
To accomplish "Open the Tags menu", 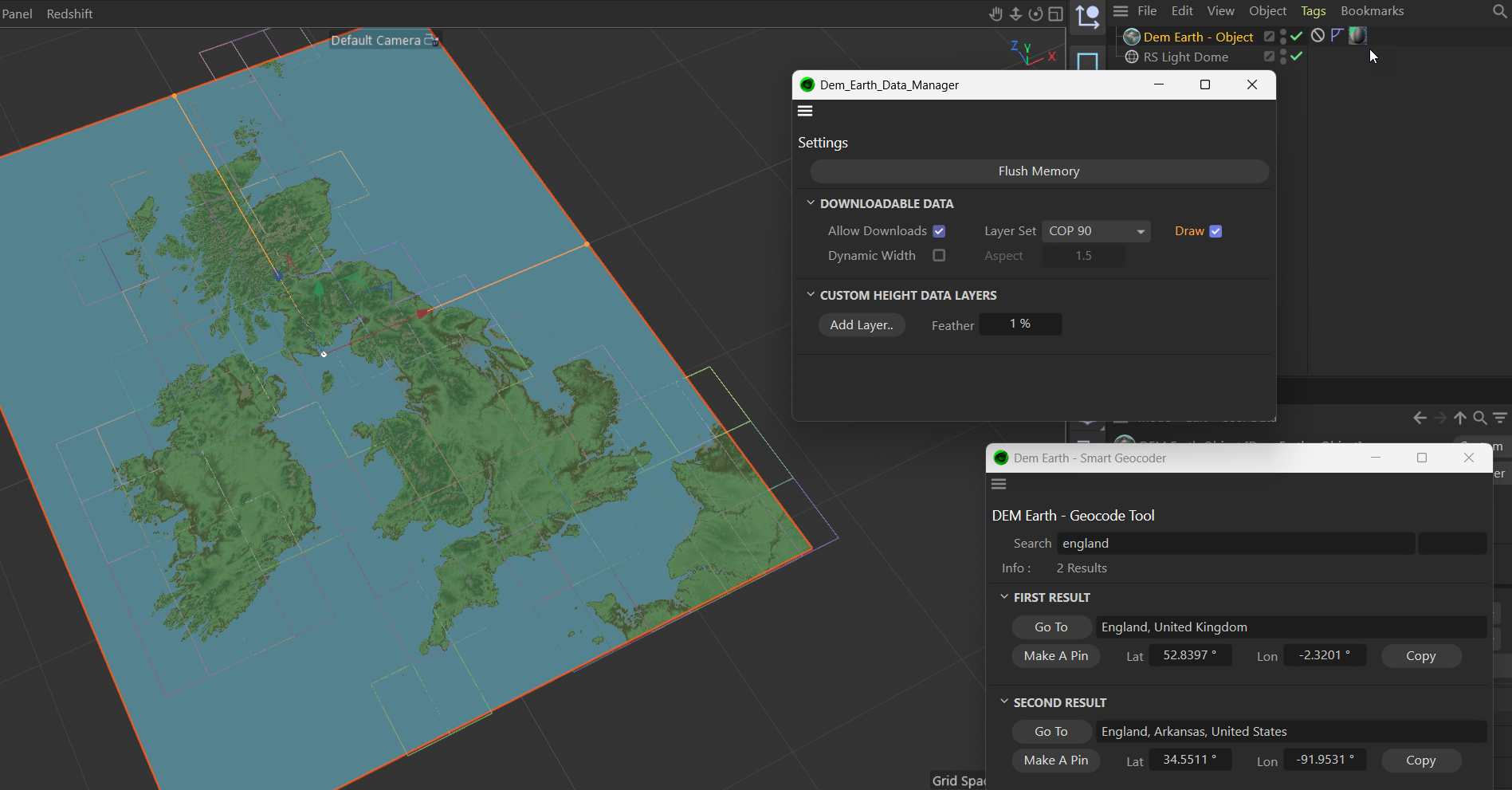I will (x=1313, y=11).
